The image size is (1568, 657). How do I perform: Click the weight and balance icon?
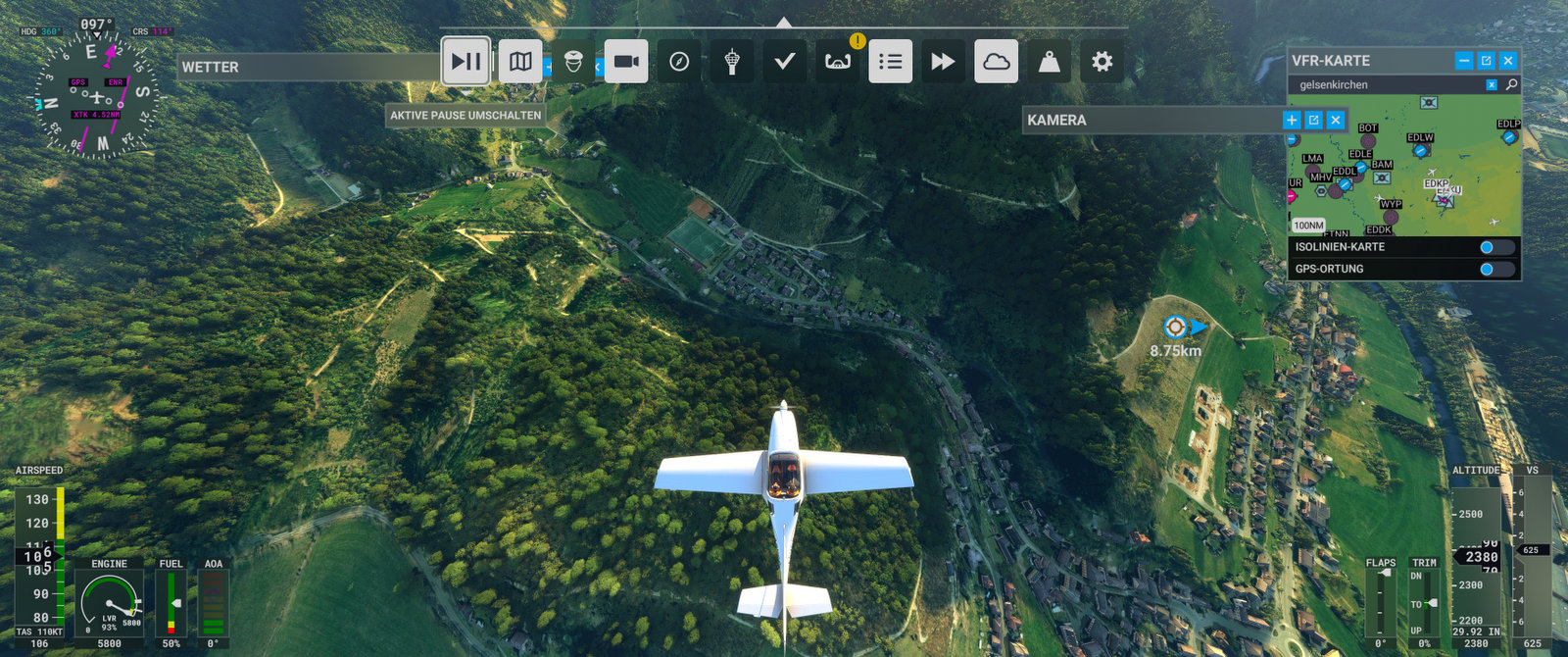tap(1049, 62)
